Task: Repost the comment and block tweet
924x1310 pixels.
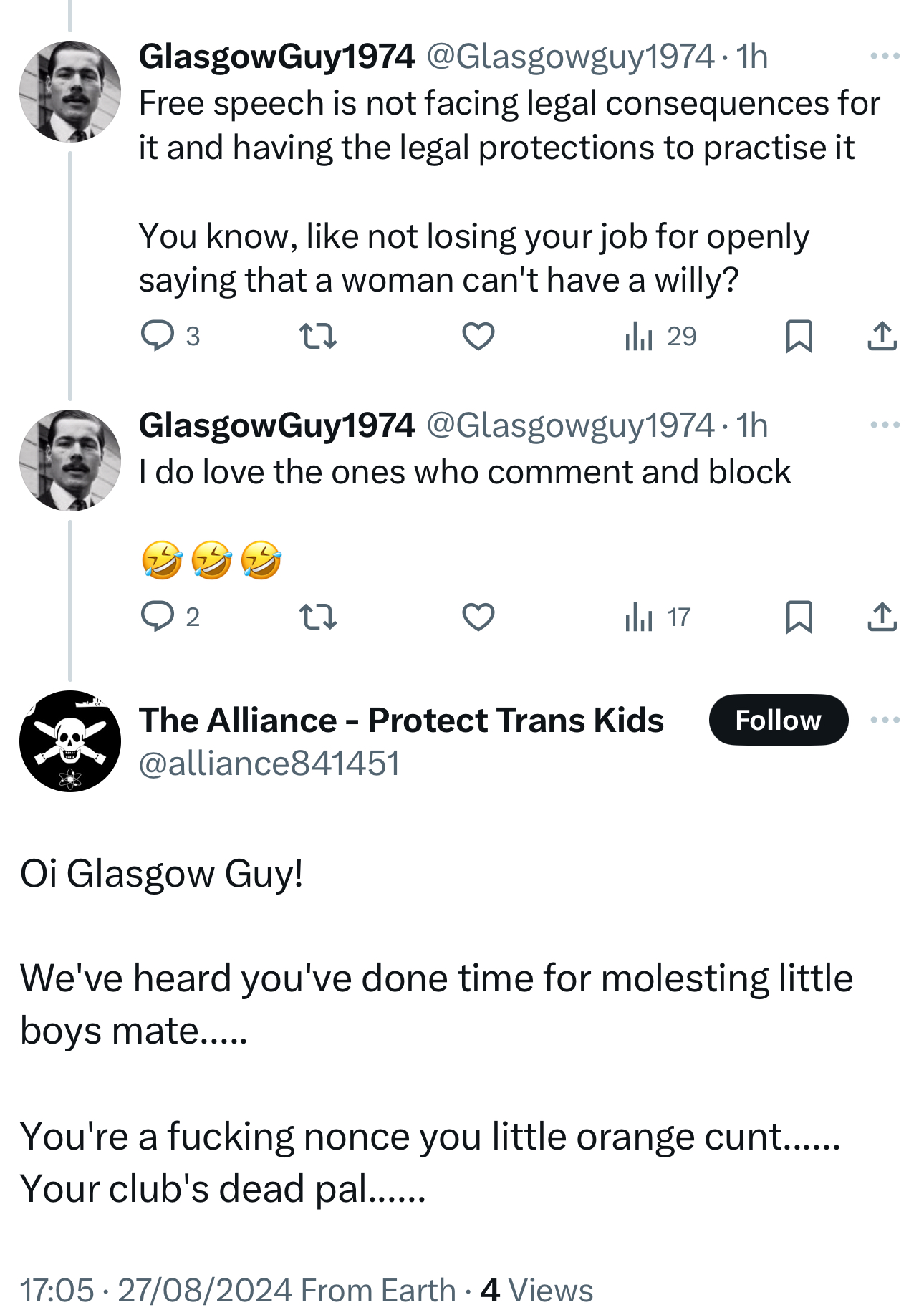Action: pos(317,617)
